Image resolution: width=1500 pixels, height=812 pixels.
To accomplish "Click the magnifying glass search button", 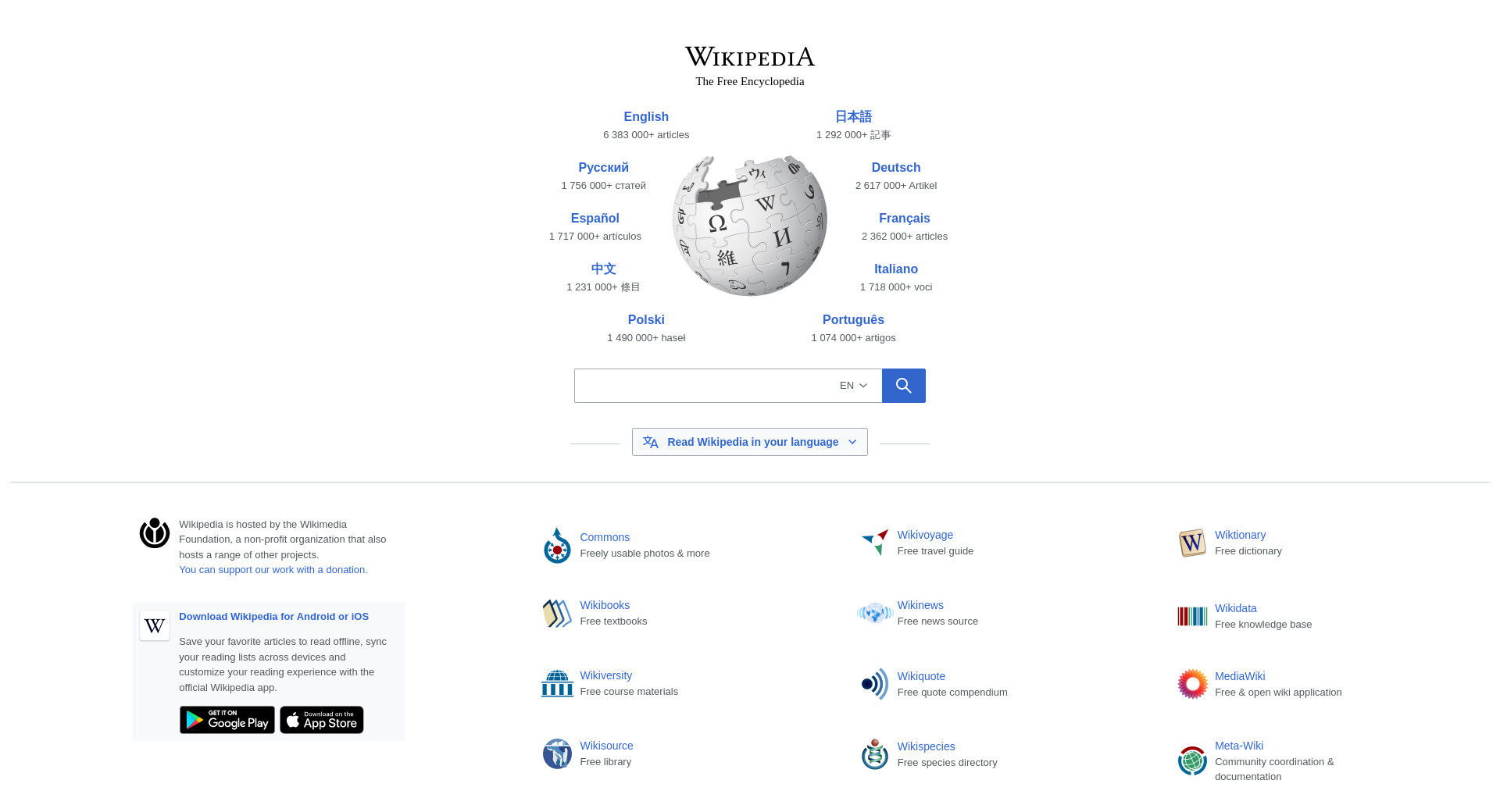I will point(903,386).
